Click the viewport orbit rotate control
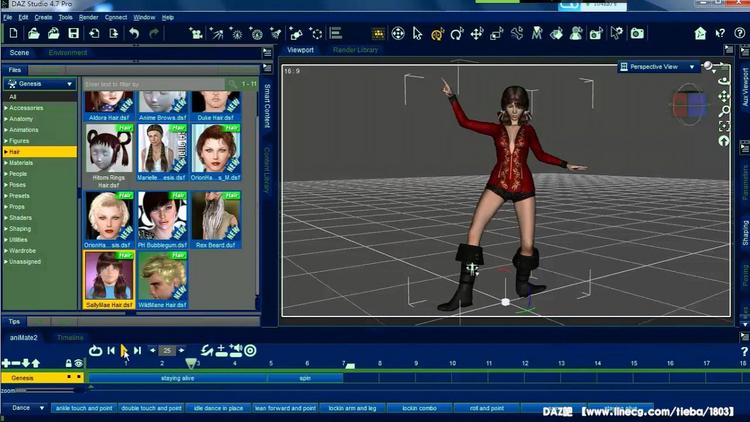 (724, 81)
